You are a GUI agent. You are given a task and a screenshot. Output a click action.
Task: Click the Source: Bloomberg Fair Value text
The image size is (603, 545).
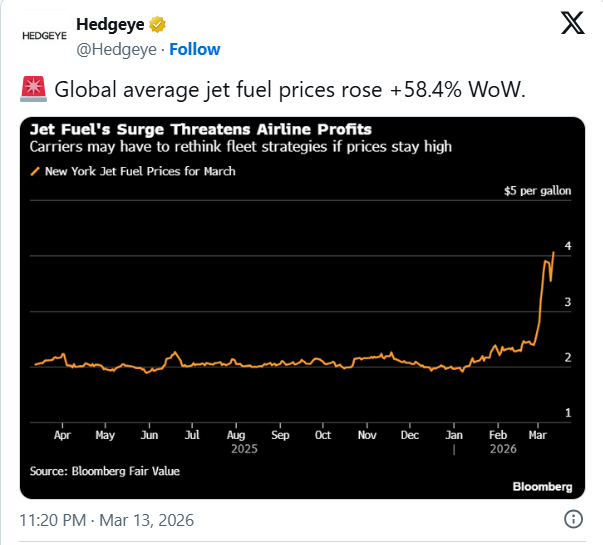coord(104,471)
